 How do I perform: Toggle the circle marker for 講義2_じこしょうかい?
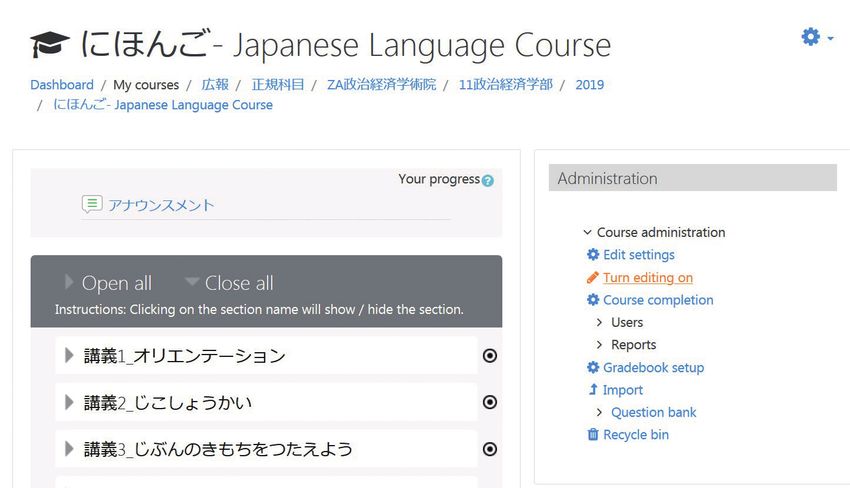490,402
